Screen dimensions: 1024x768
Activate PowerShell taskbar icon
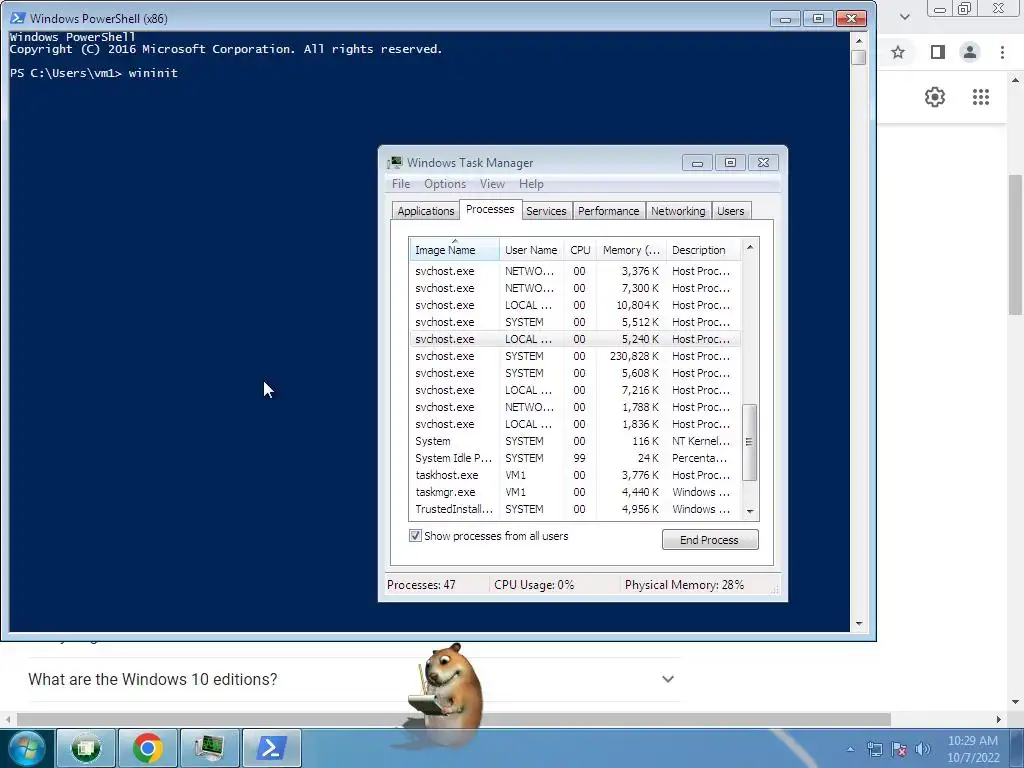pos(272,748)
